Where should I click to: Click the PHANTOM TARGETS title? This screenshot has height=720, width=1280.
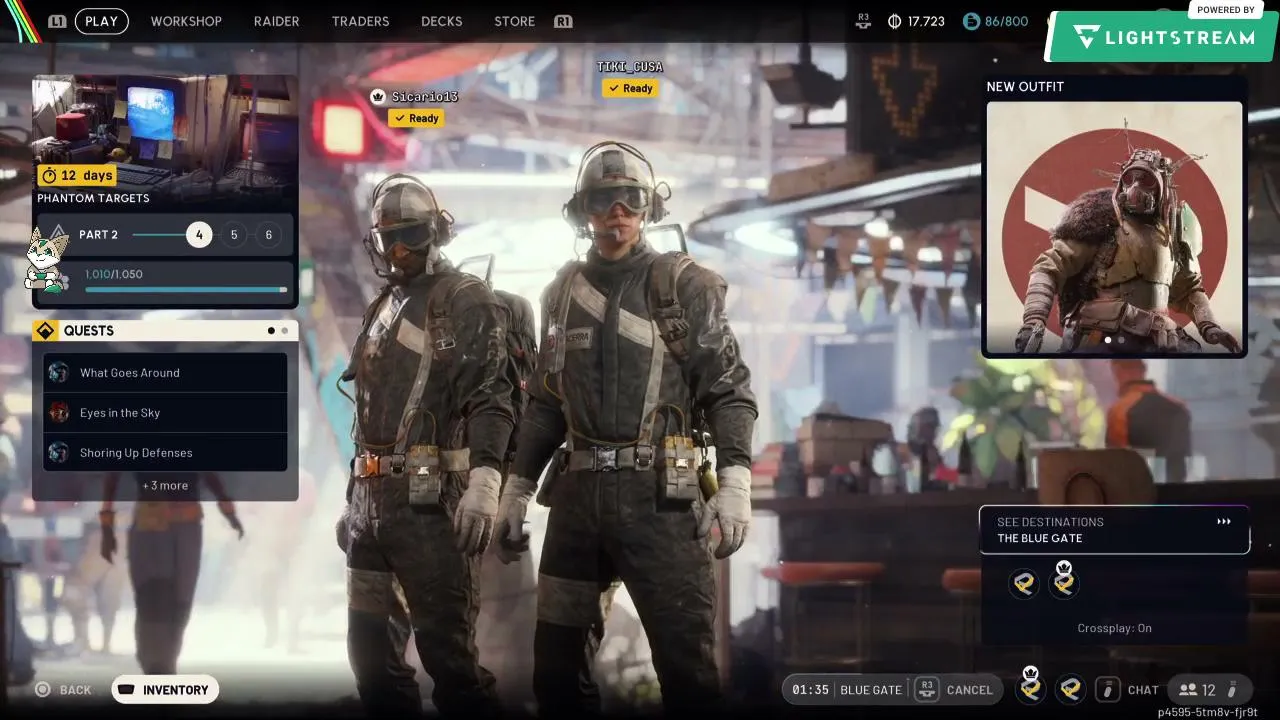pos(93,198)
